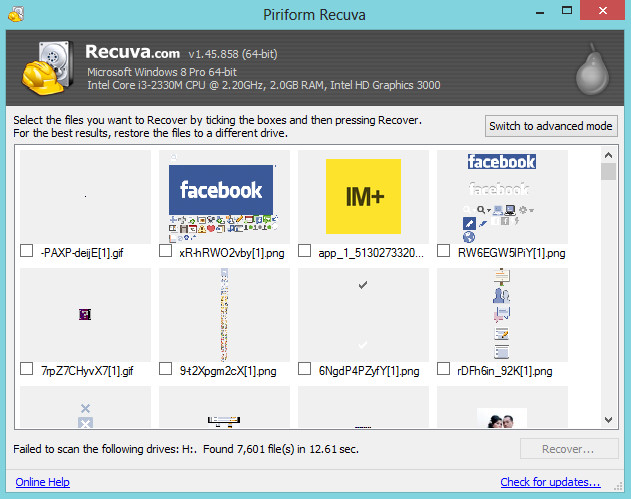This screenshot has height=499, width=631.
Task: Close the Piriform Recuva window
Action: click(602, 10)
